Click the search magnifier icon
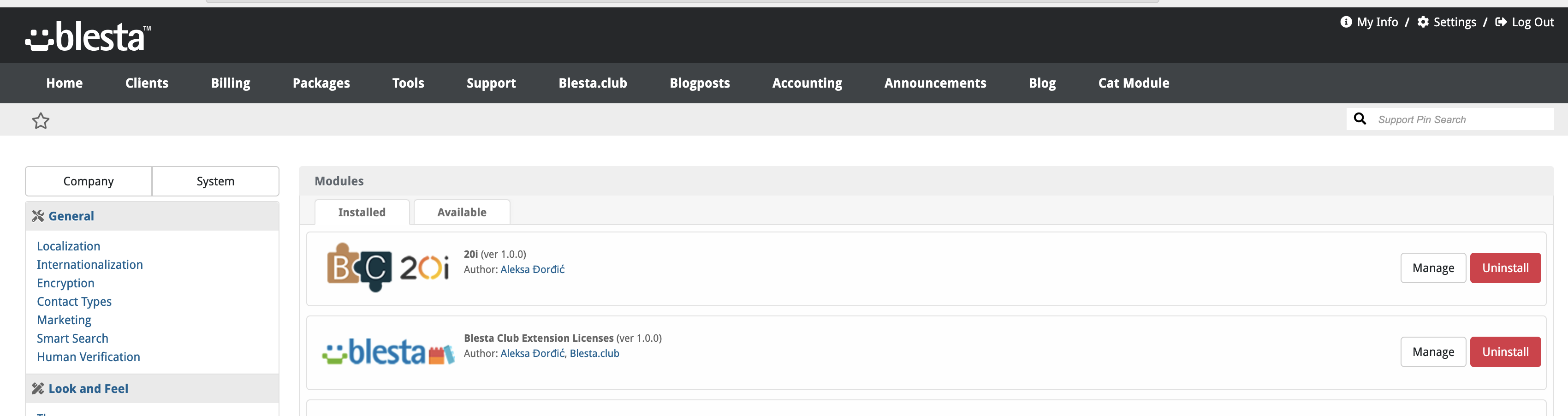This screenshot has width=1568, height=416. 1360,119
